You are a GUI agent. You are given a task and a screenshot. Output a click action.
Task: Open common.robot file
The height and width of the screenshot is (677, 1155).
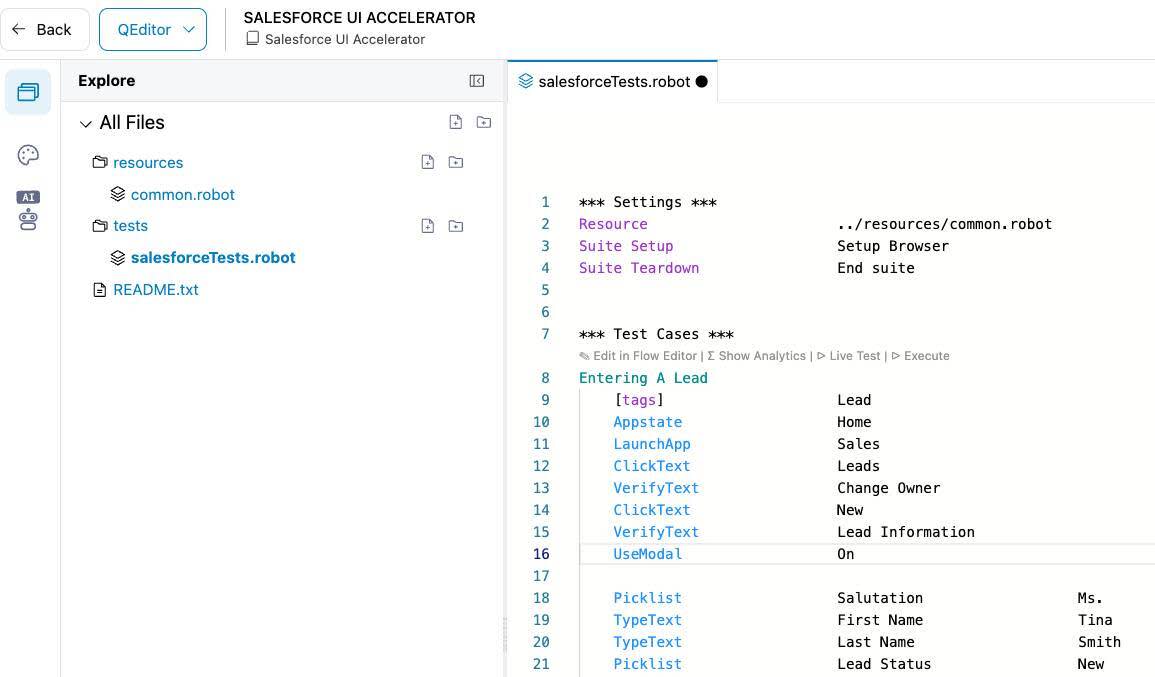pyautogui.click(x=183, y=194)
